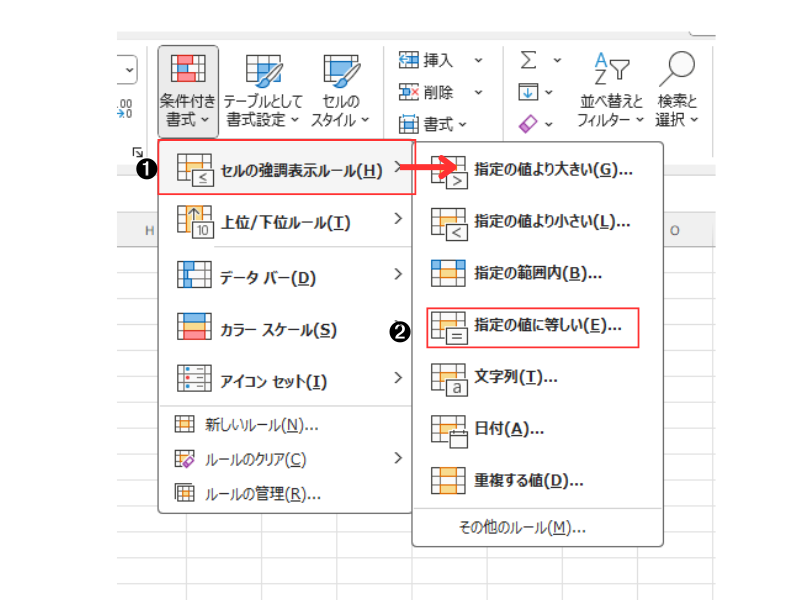The width and height of the screenshot is (800, 600).
Task: Click the Find & Select (検索と選択) magnifier
Action: click(x=677, y=68)
